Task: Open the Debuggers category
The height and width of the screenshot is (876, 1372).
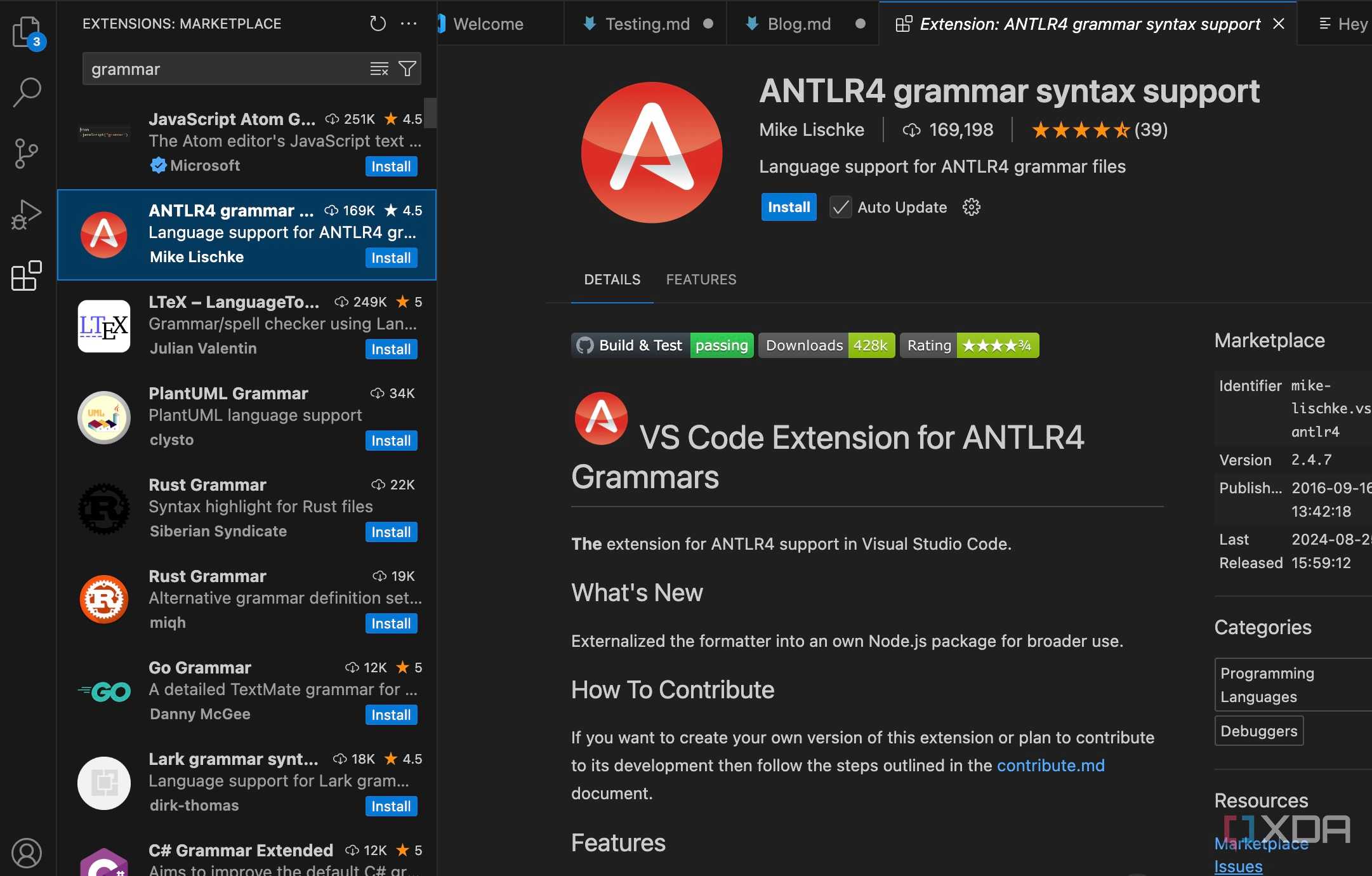Action: coord(1259,731)
